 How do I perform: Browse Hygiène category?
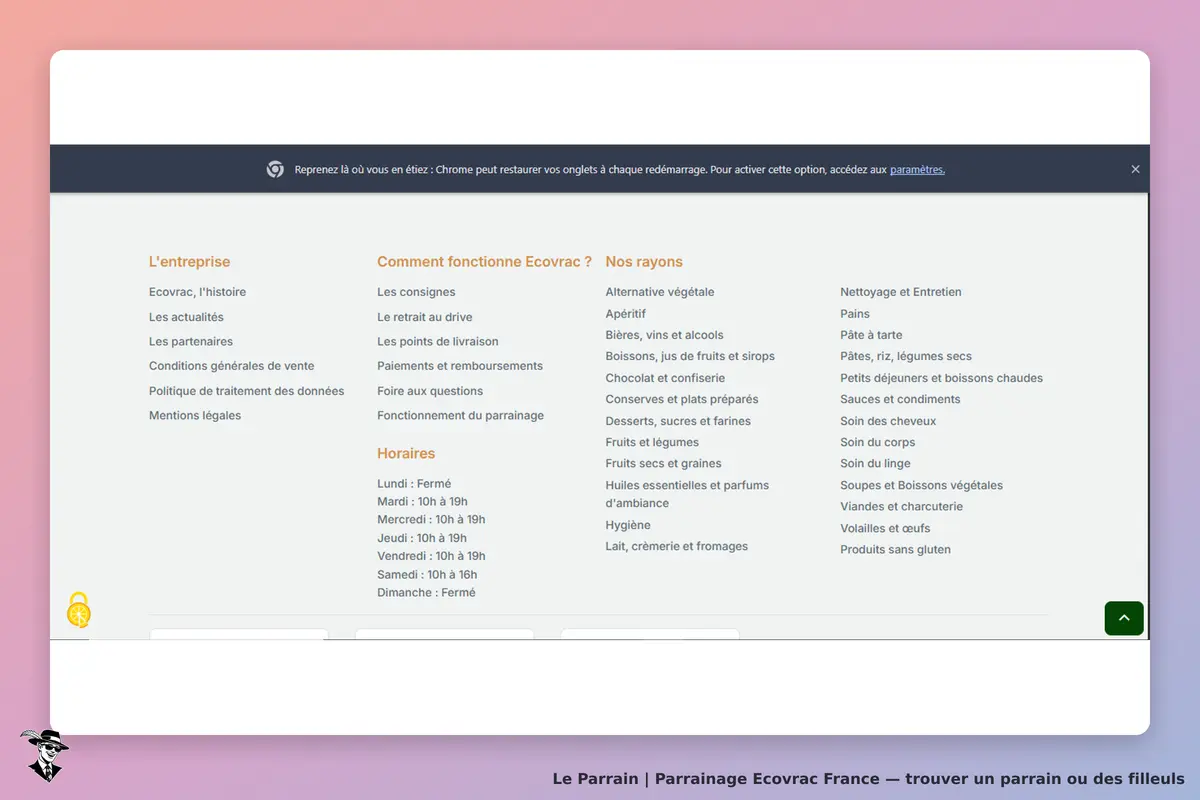click(x=628, y=525)
